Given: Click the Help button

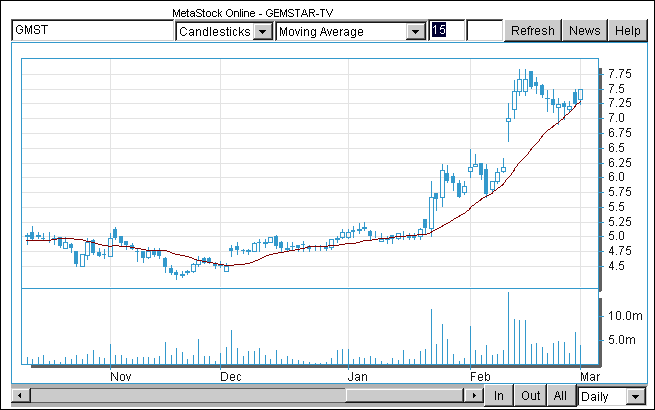Looking at the screenshot, I should [x=627, y=31].
